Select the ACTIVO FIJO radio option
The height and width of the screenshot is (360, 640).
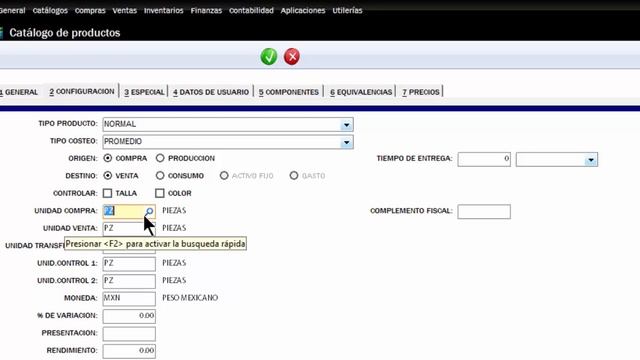pos(224,176)
